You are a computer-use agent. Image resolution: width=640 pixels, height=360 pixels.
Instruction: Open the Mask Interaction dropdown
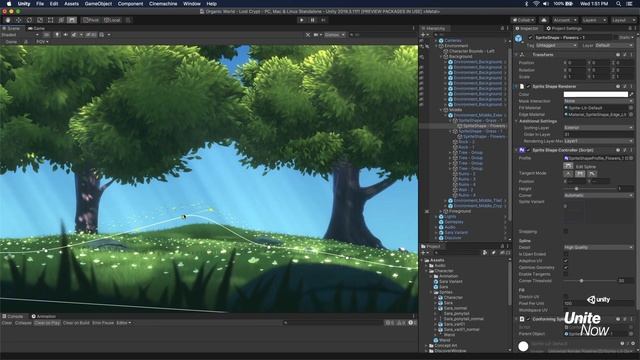[598, 101]
